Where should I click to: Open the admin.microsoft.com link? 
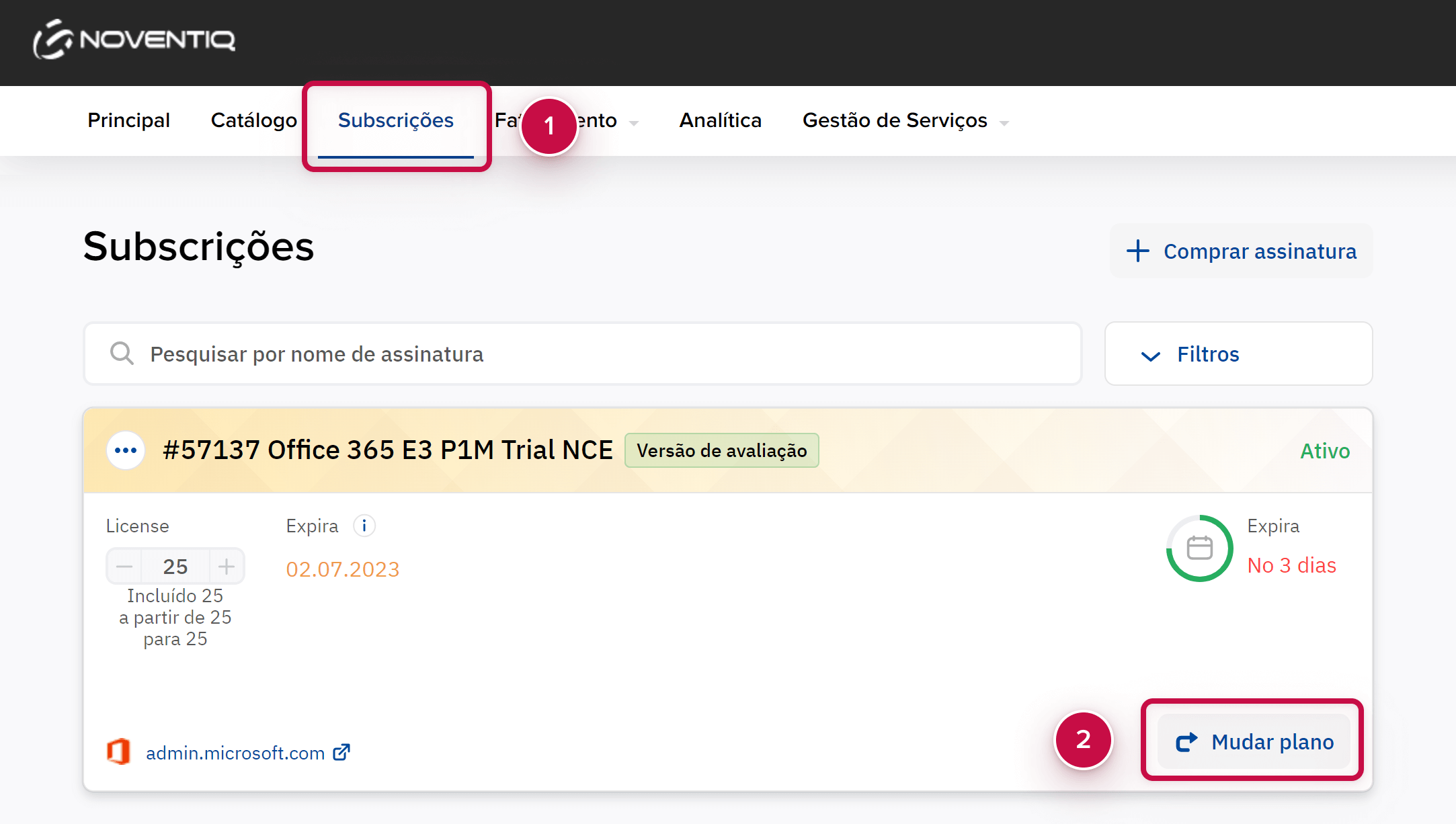pyautogui.click(x=235, y=753)
